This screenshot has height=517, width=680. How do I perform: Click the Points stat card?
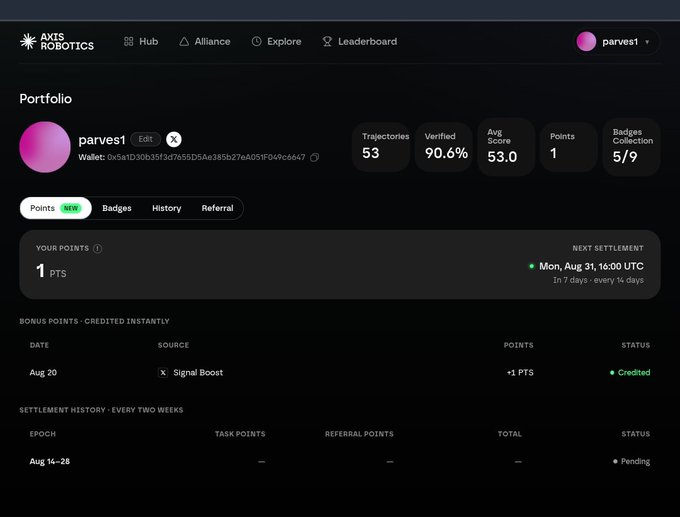[x=569, y=147]
